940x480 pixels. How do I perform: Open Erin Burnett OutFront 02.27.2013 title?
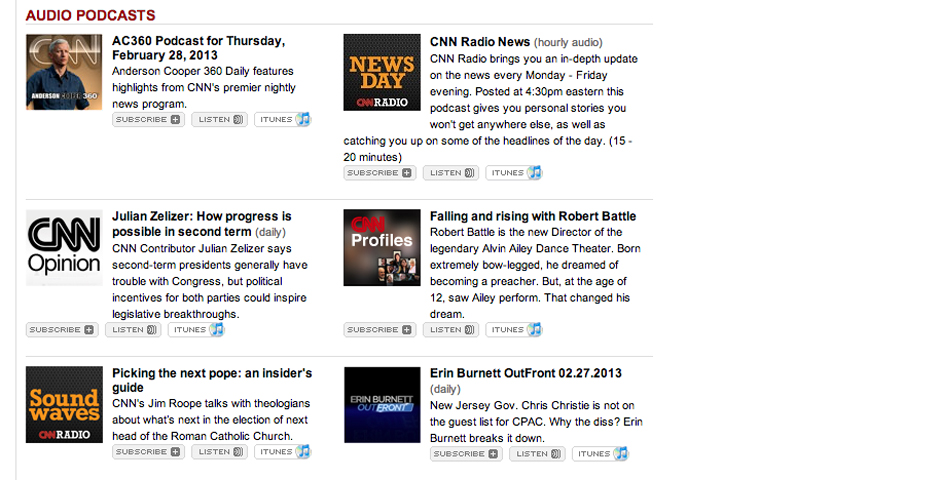(x=526, y=373)
